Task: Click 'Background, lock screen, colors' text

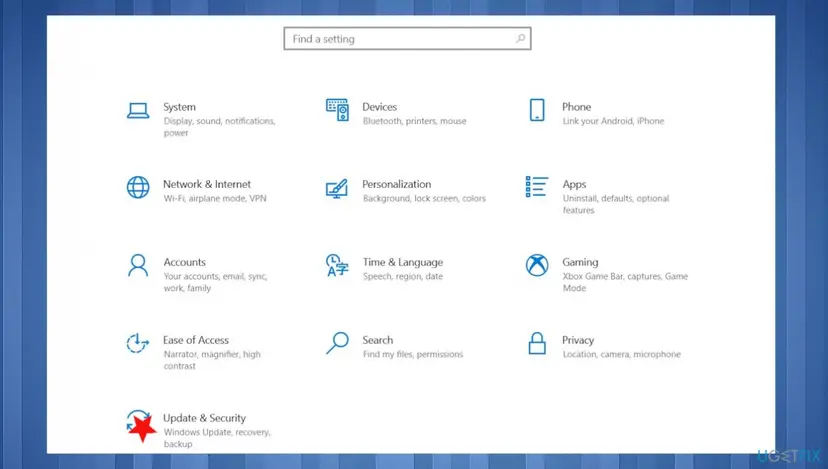Action: [x=424, y=199]
